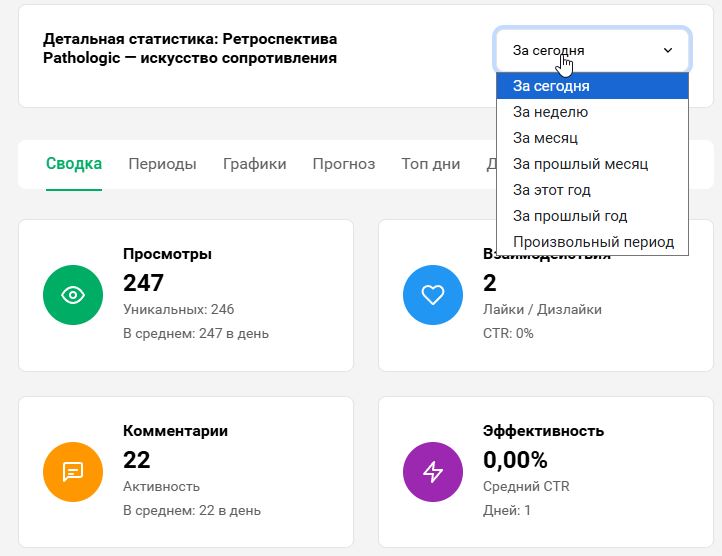Switch to the "Графики" tab
Screen dimensions: 722x556
click(x=254, y=164)
